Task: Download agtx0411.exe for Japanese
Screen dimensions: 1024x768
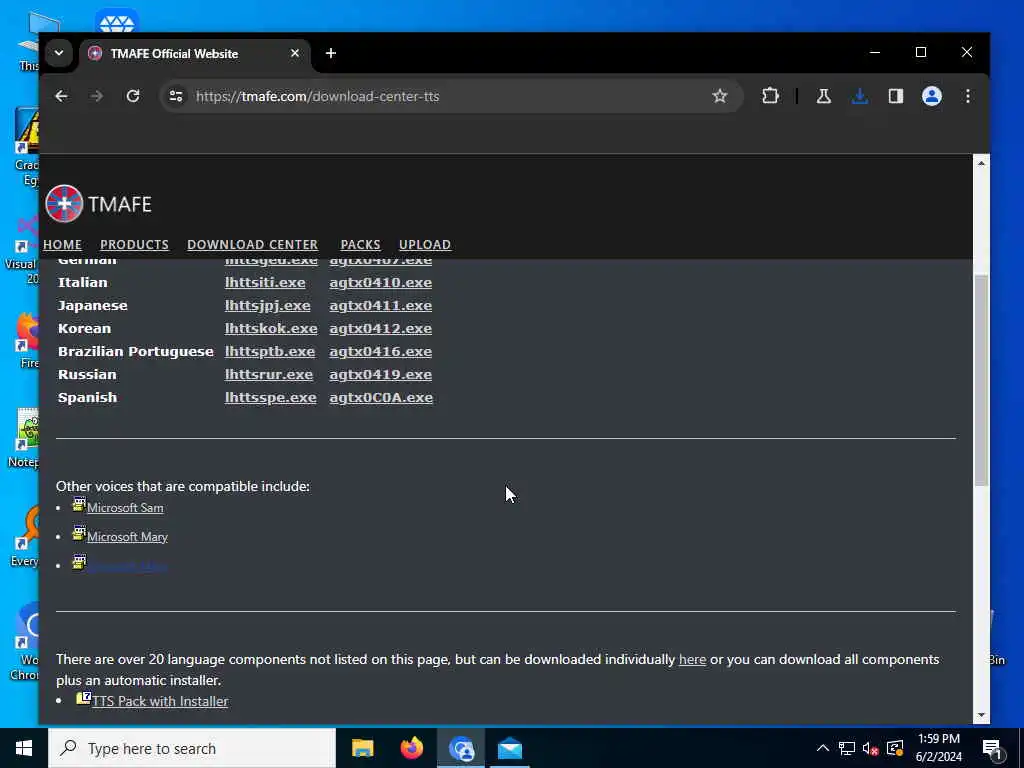Action: pos(381,305)
